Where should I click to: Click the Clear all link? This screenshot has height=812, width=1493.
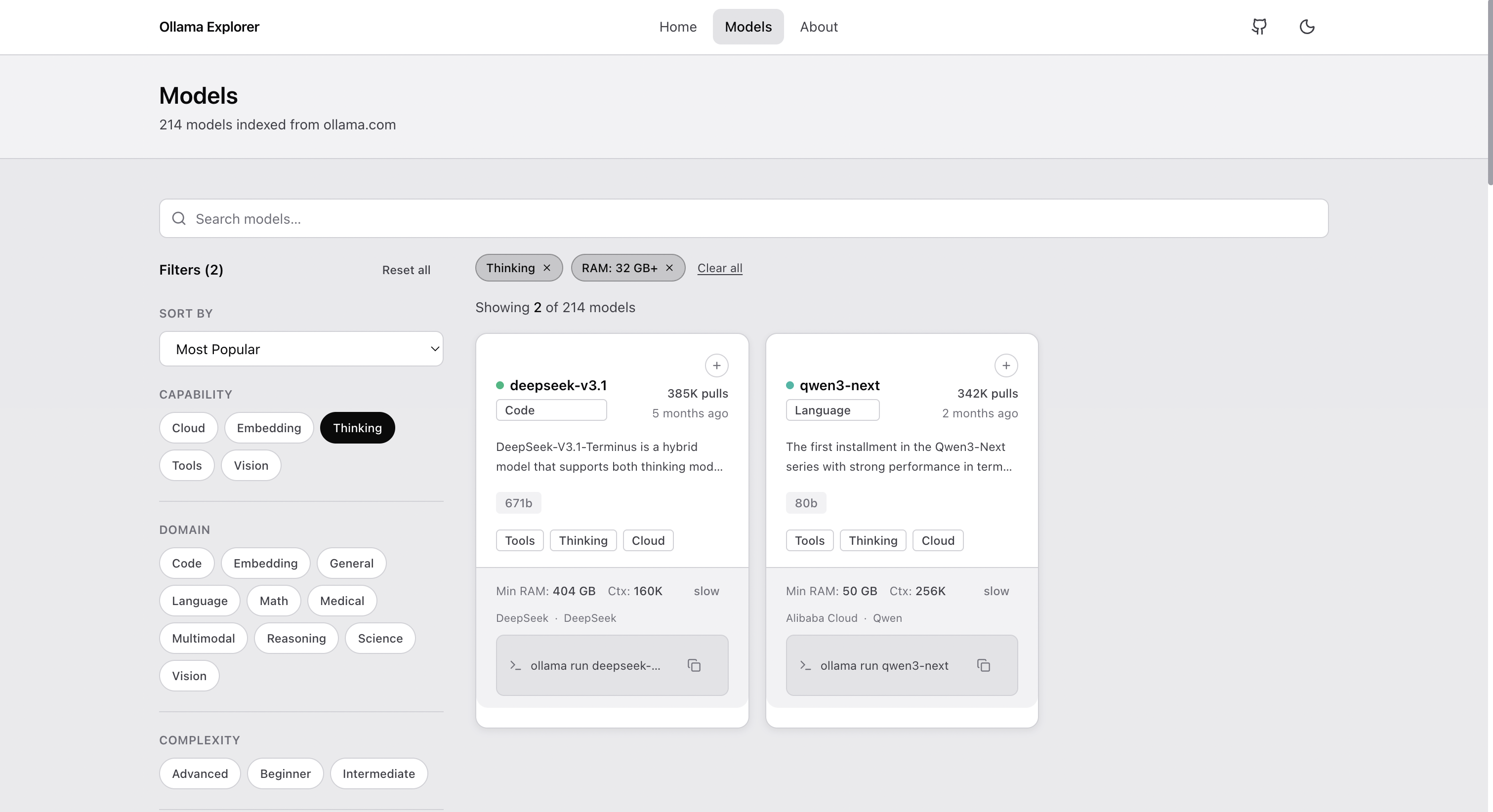click(720, 268)
